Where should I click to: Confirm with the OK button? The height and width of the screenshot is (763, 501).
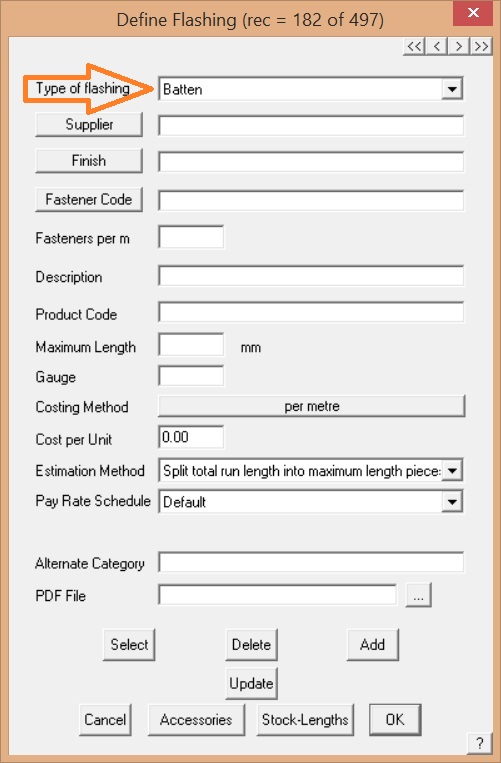coord(395,720)
